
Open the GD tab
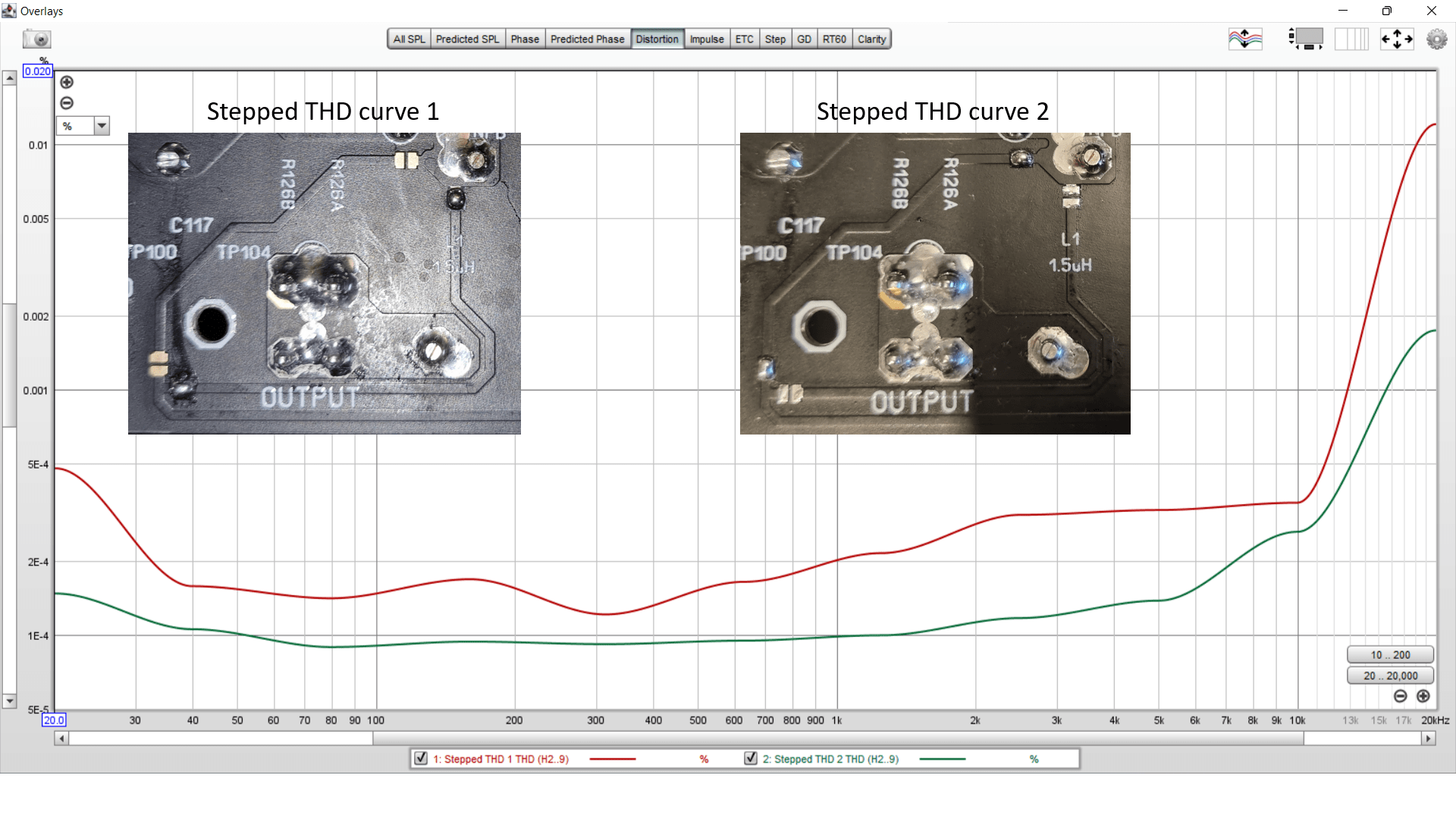point(804,39)
